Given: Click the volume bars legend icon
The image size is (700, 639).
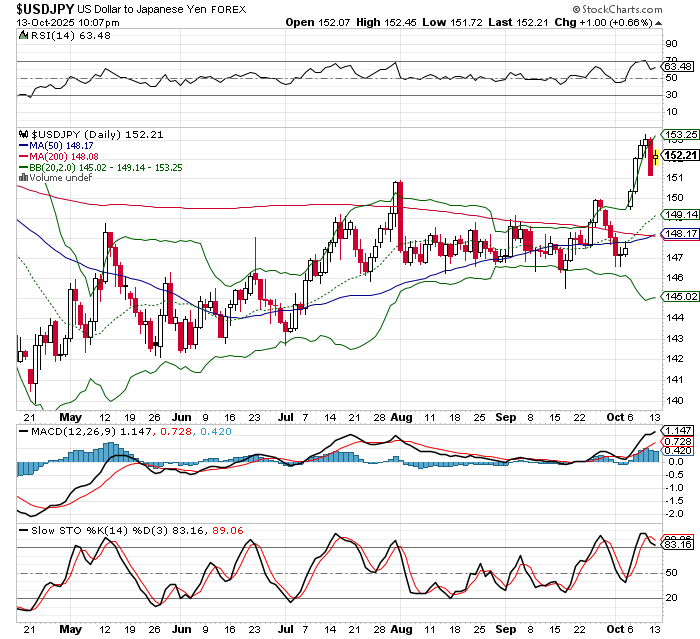Looking at the screenshot, I should click(24, 178).
